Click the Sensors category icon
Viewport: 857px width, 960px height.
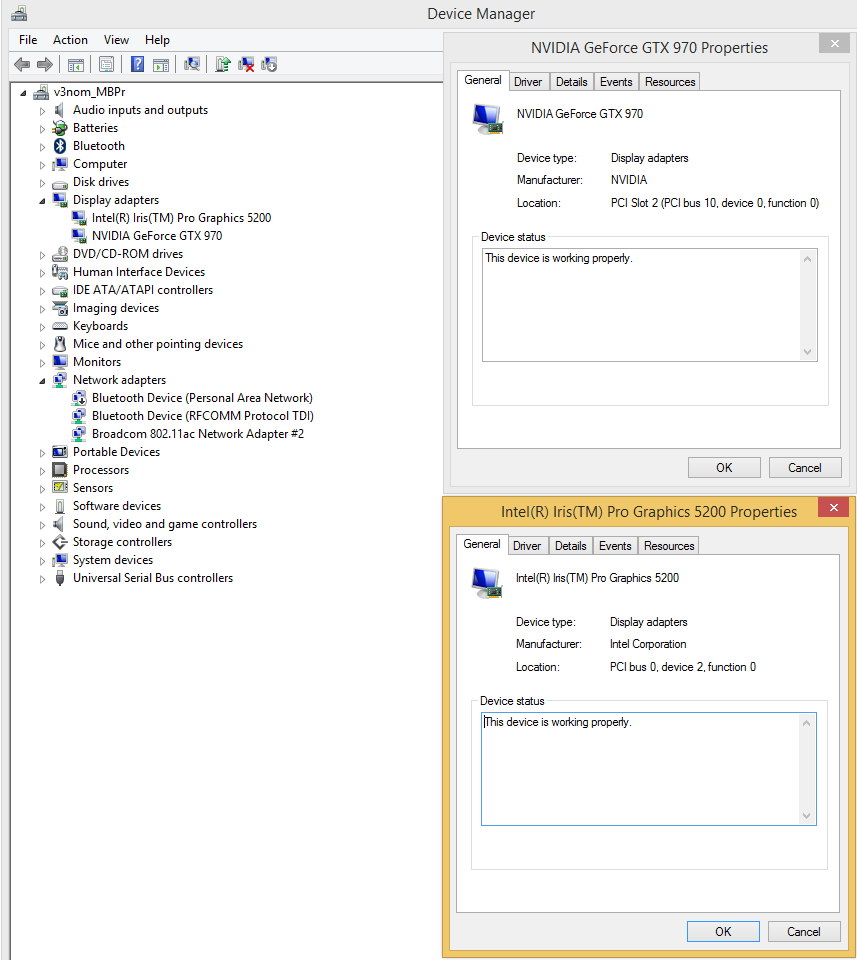tap(60, 488)
